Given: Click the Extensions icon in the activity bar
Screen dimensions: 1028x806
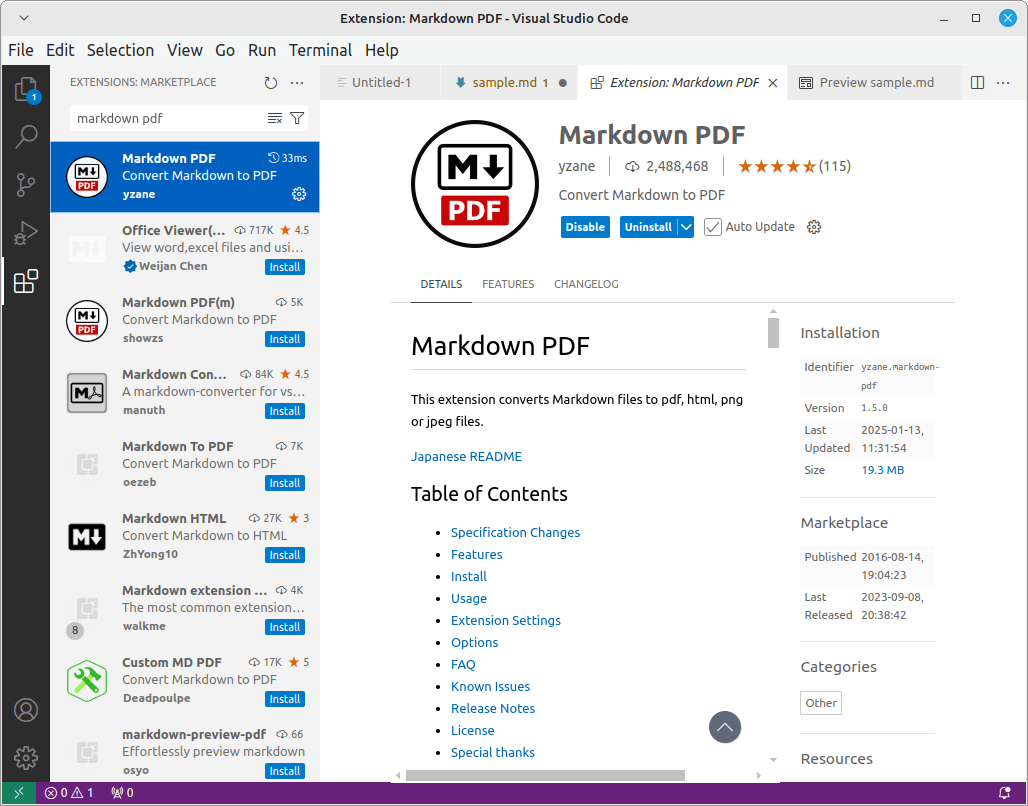Looking at the screenshot, I should click(26, 281).
